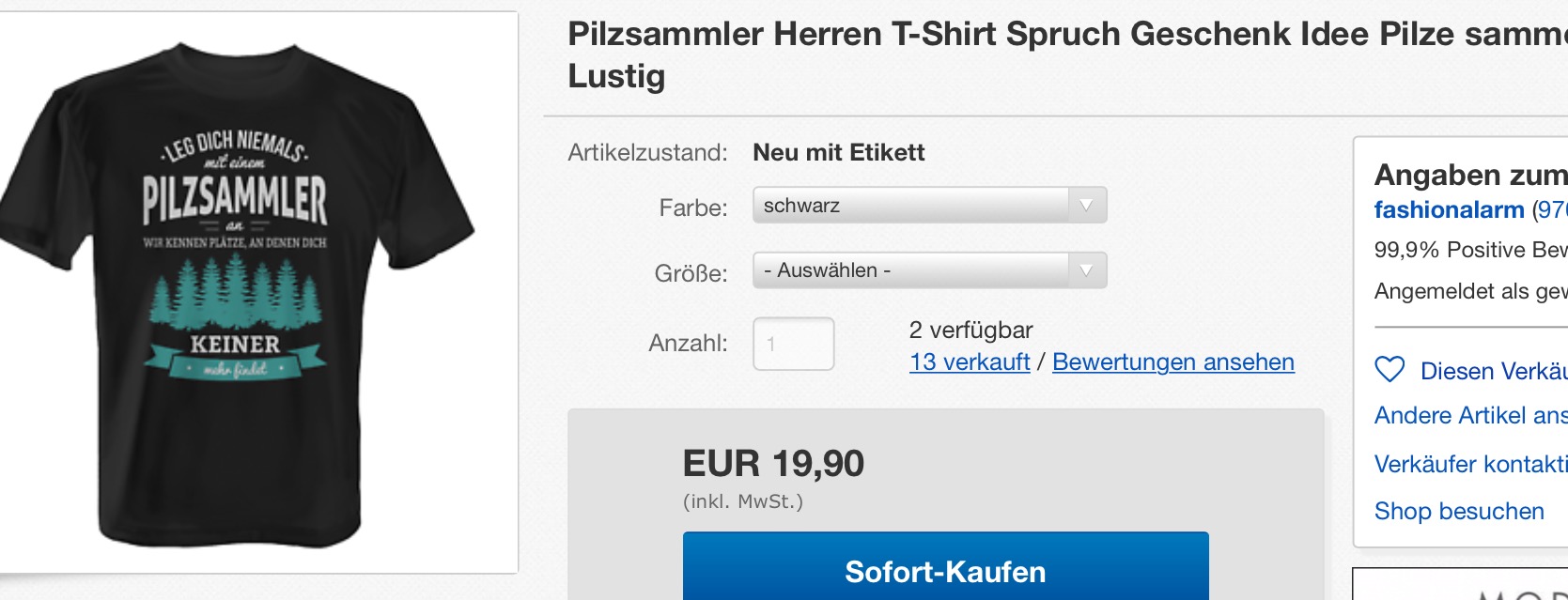The width and height of the screenshot is (1568, 600).
Task: Click the heart icon to save seller
Action: click(1389, 370)
